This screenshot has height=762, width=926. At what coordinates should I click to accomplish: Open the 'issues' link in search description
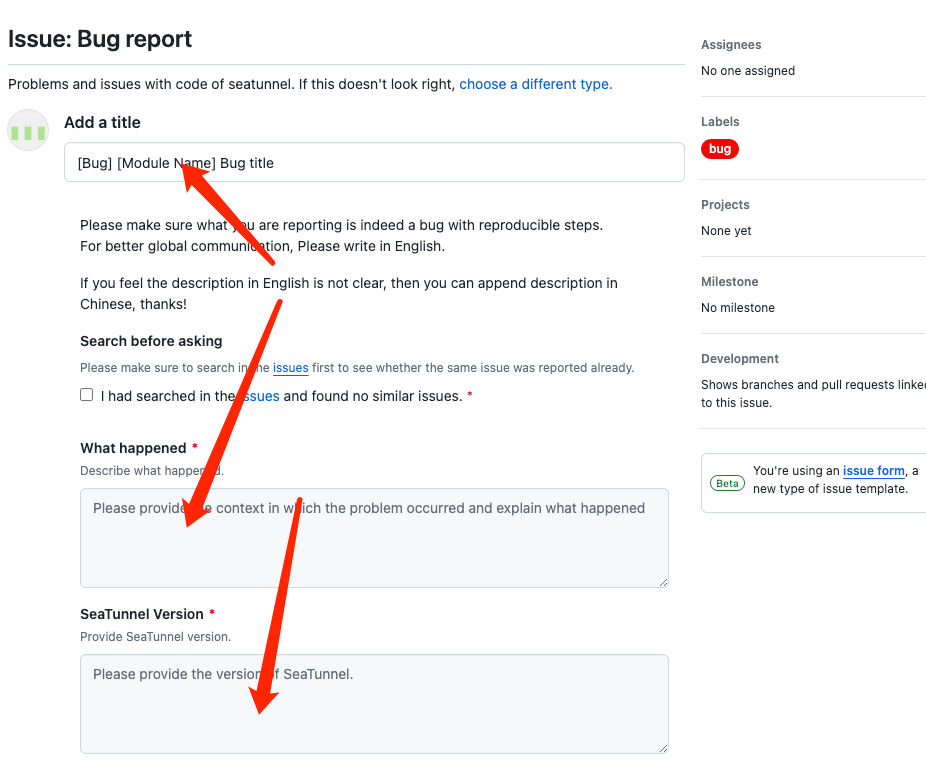pyautogui.click(x=291, y=367)
